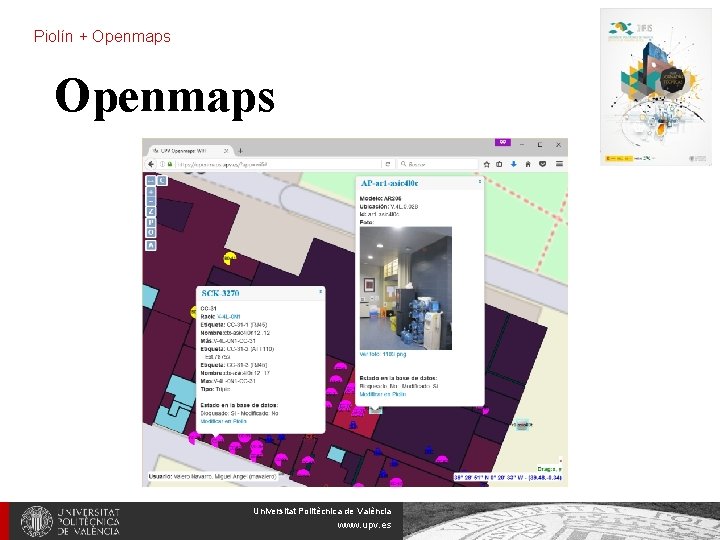Zoom out the map with minus control
This screenshot has height=540, width=720.
click(151, 201)
